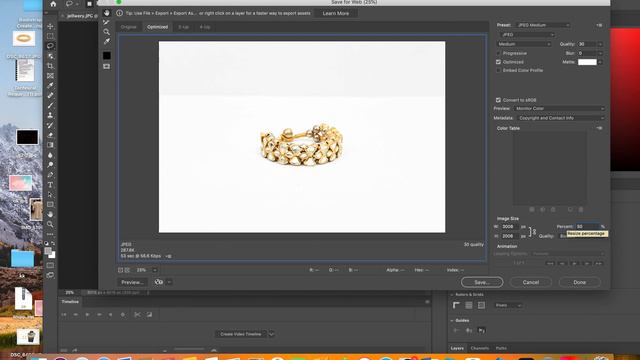Switch to the Original tab
This screenshot has height=360, width=640.
pyautogui.click(x=128, y=27)
